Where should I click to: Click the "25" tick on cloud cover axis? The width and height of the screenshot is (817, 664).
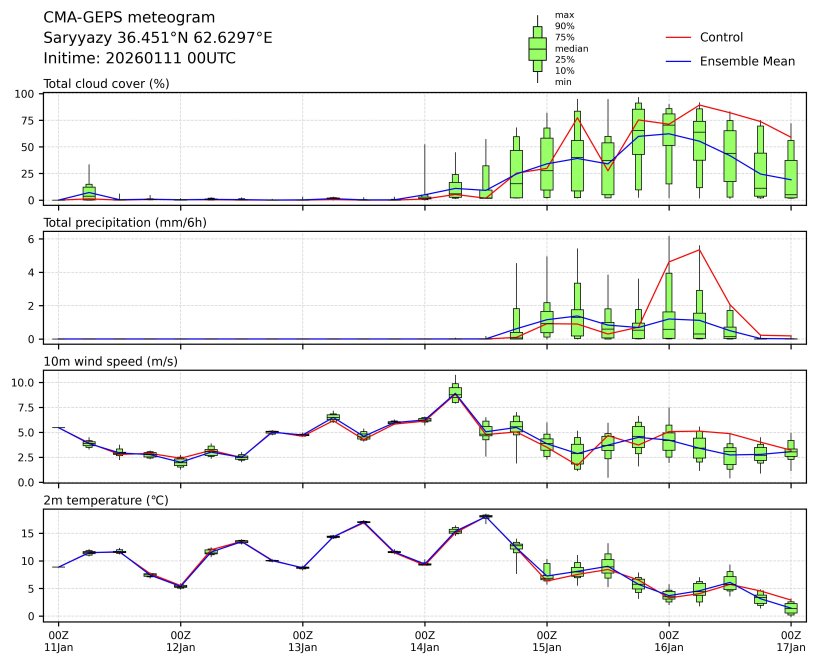(x=27, y=174)
